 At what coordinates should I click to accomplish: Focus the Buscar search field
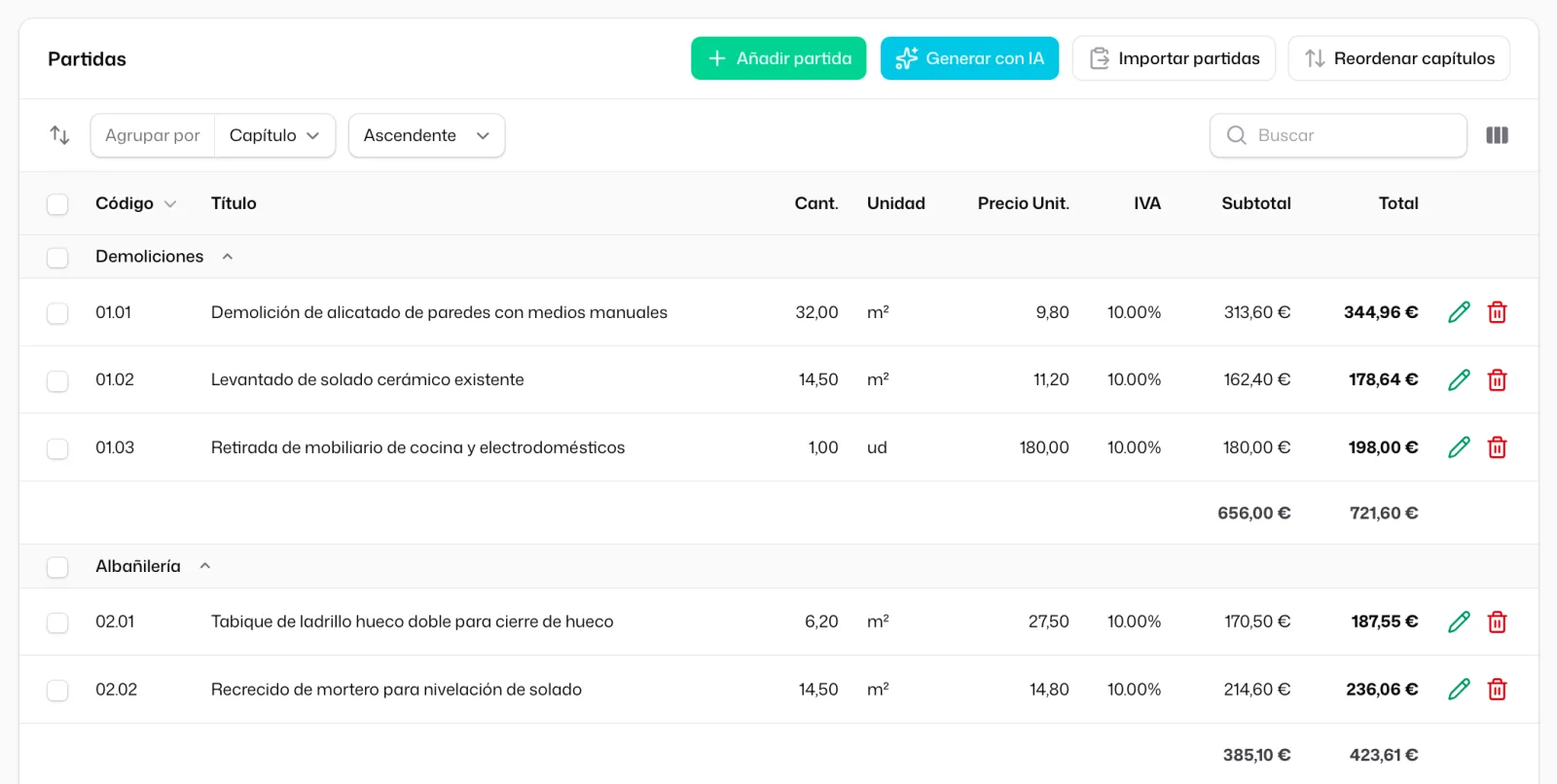(1338, 135)
